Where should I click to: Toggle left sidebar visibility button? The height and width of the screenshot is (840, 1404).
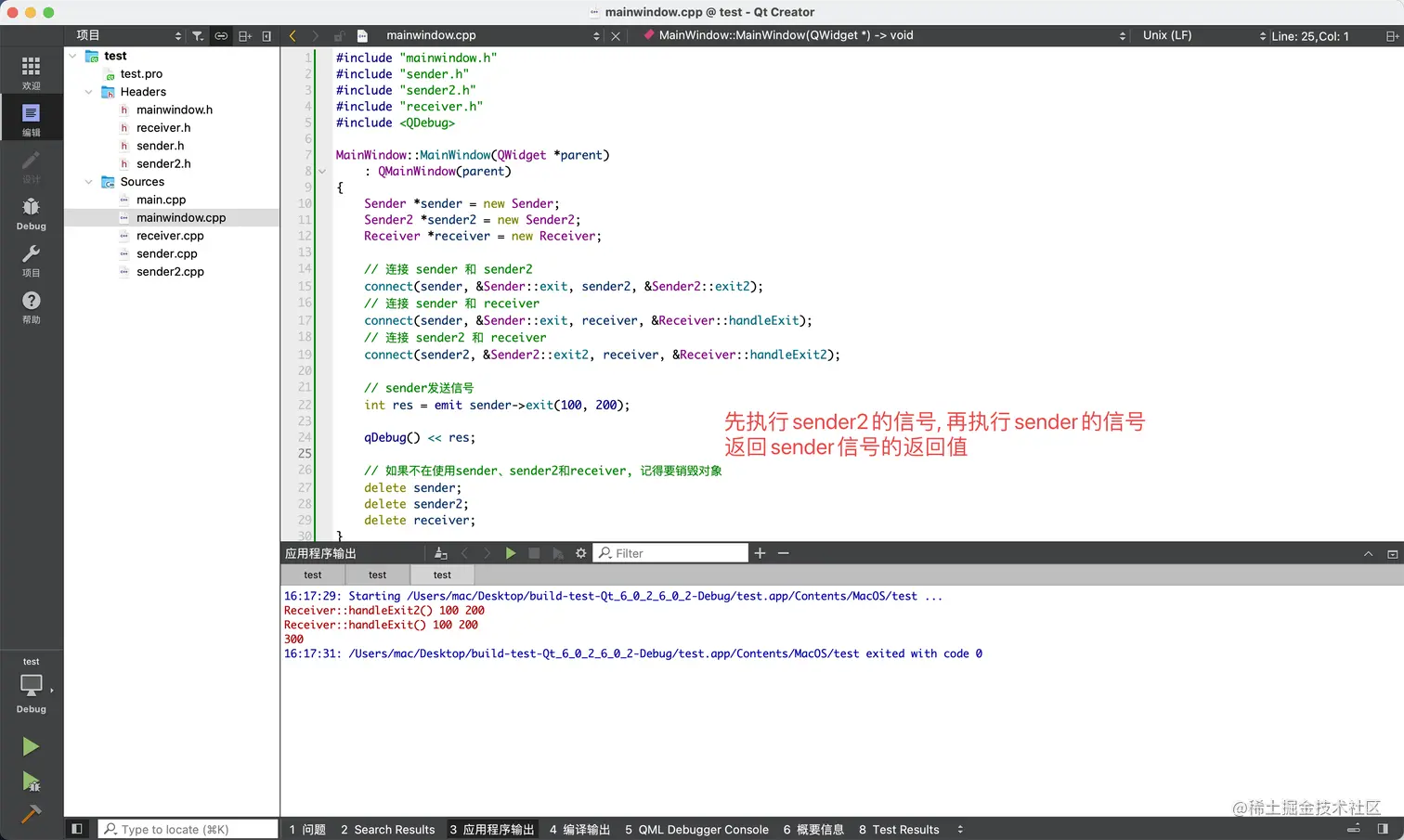point(77,829)
